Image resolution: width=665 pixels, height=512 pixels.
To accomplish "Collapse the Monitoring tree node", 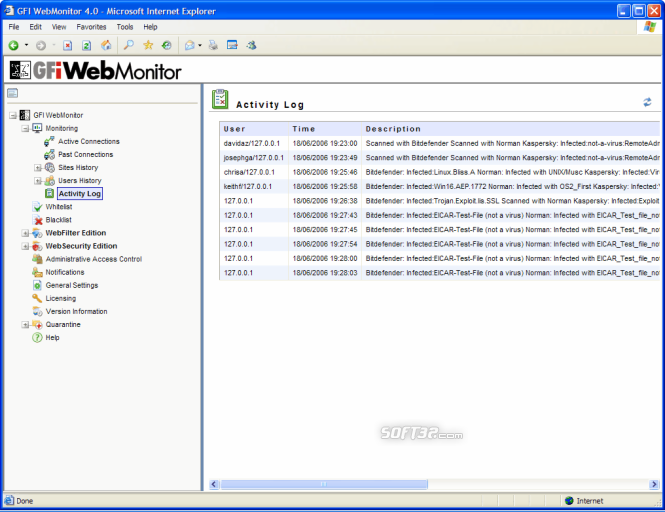I will point(25,128).
